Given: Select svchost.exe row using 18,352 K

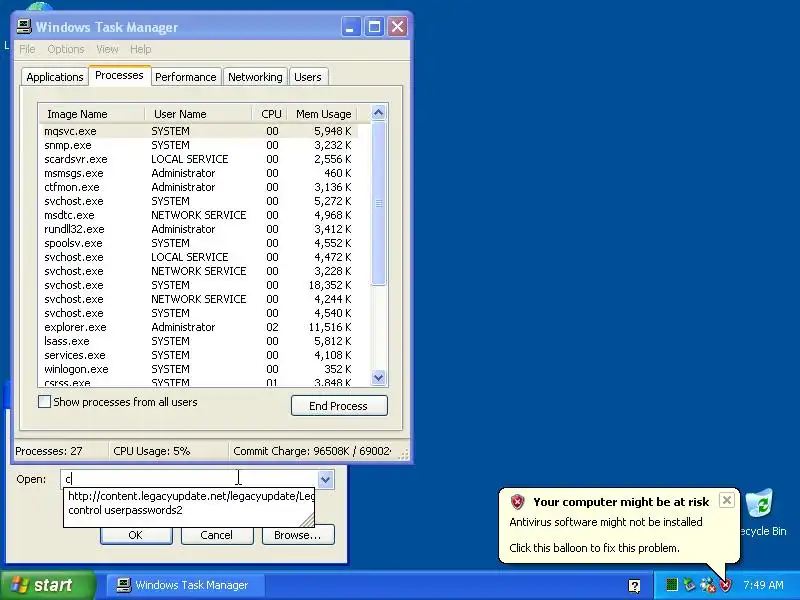Looking at the screenshot, I should click(x=198, y=285).
